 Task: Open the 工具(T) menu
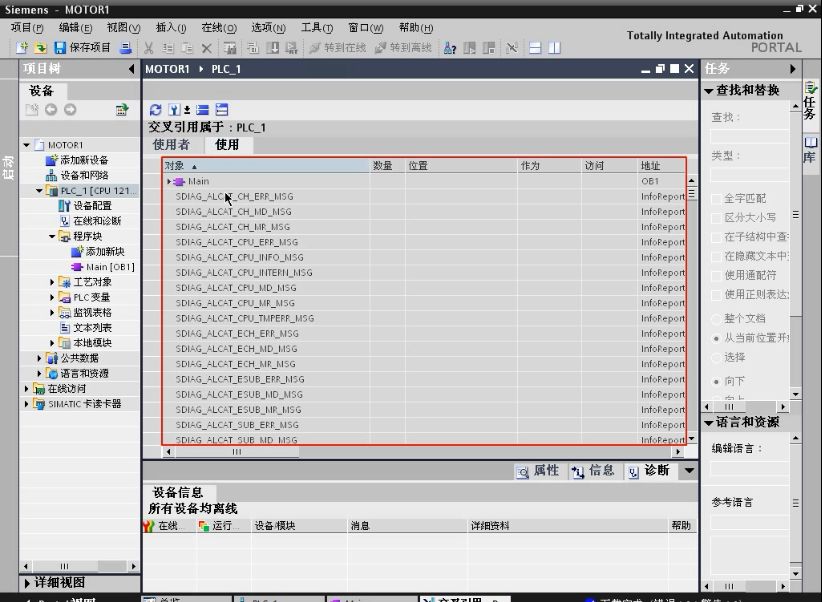317,27
